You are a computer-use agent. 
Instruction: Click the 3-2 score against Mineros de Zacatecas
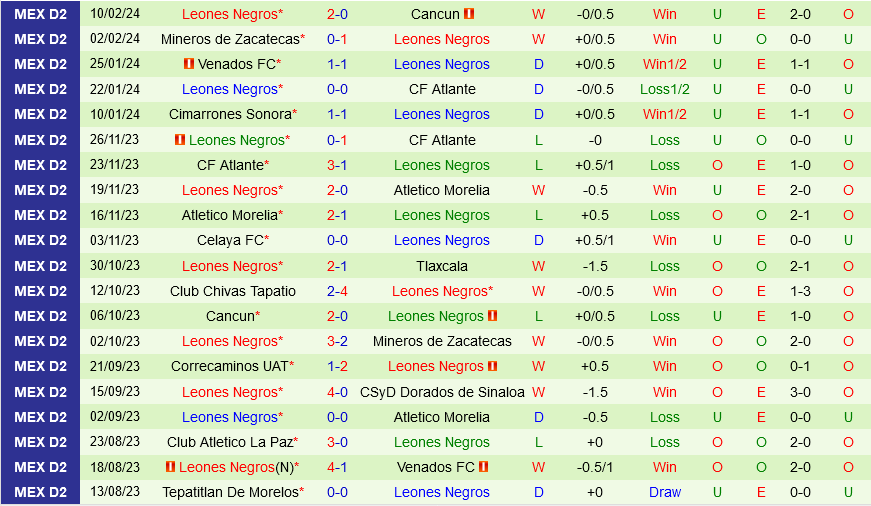[x=337, y=341]
